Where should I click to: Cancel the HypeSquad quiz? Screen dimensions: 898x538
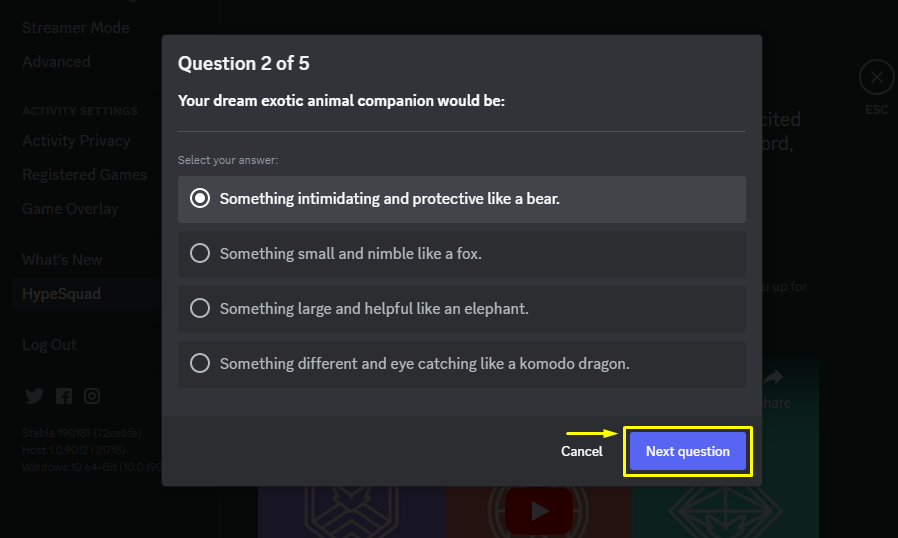click(581, 451)
